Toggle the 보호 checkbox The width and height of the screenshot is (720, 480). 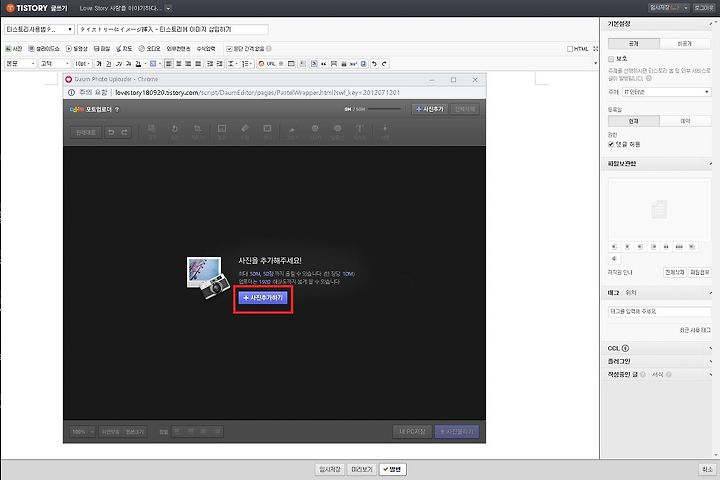(x=611, y=59)
